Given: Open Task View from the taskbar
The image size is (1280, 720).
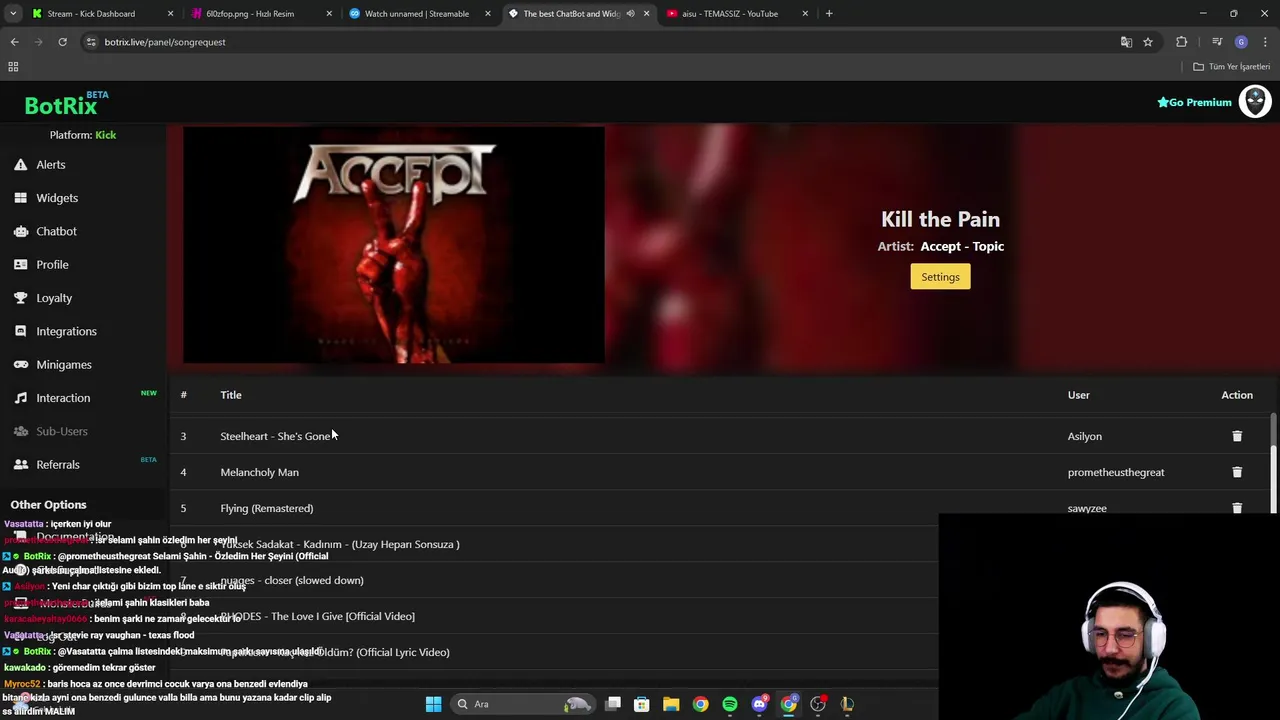Looking at the screenshot, I should pyautogui.click(x=613, y=704).
